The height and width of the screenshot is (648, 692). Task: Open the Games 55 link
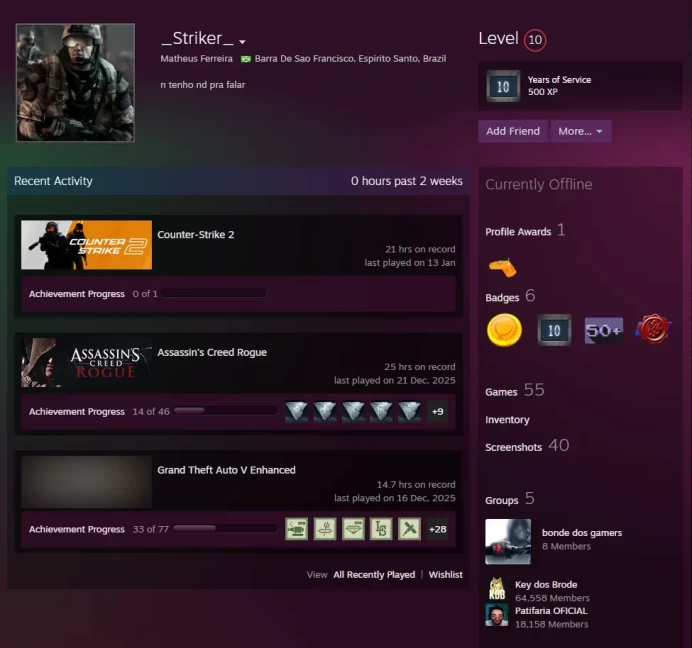pyautogui.click(x=515, y=390)
